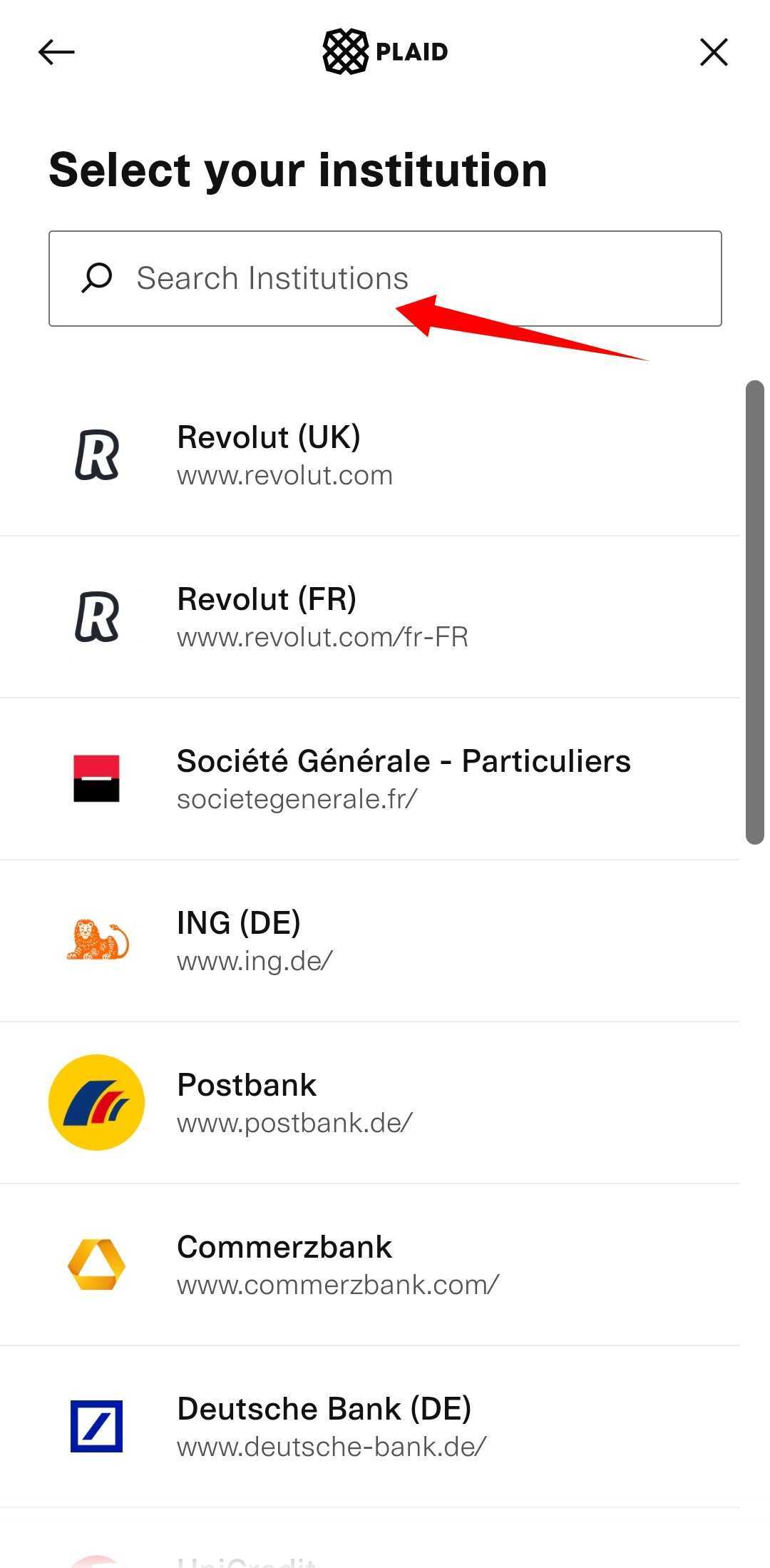Tap the Plaid logo in header
The width and height of the screenshot is (770, 1568).
385,51
